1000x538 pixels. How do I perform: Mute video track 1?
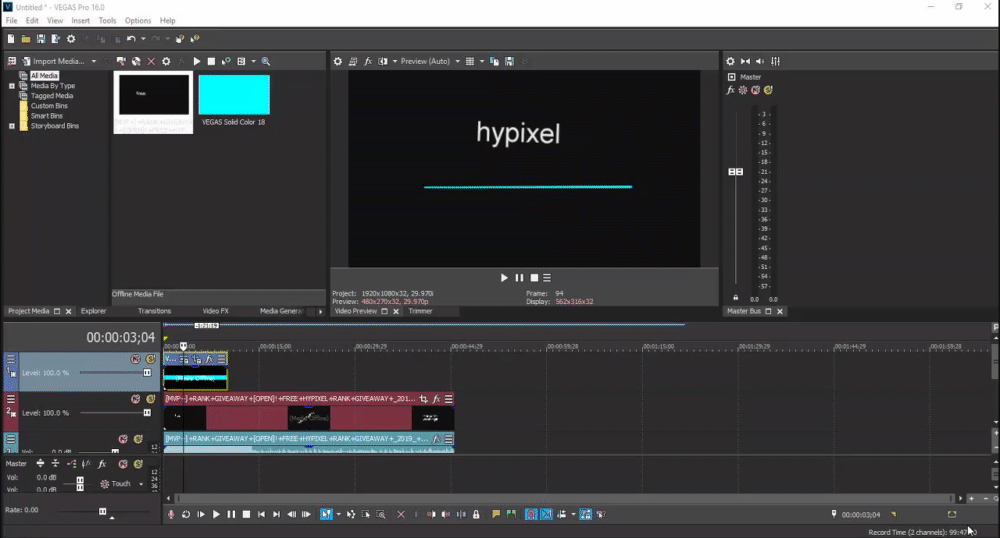136,360
